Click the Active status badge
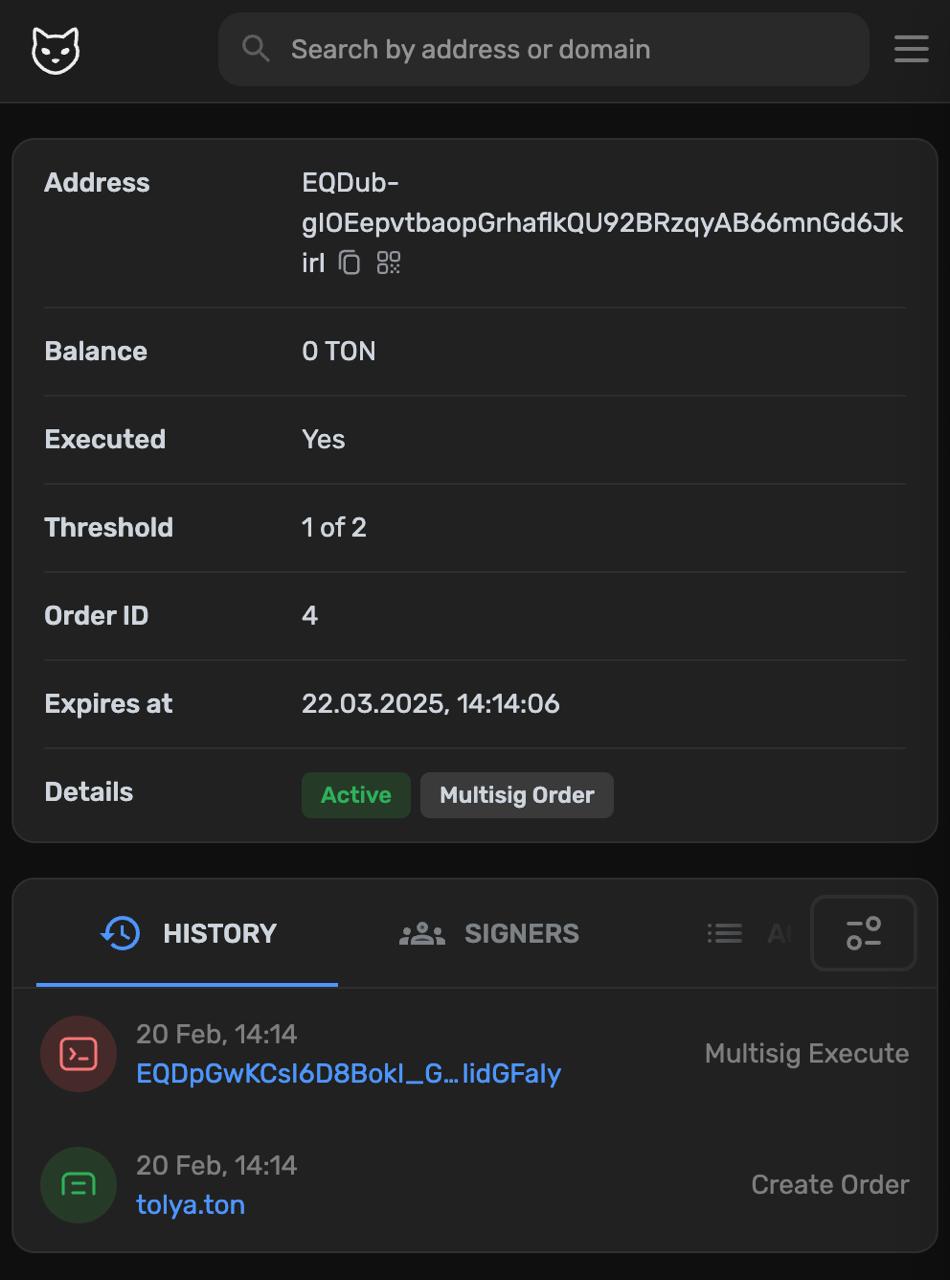950x1280 pixels. click(x=356, y=795)
